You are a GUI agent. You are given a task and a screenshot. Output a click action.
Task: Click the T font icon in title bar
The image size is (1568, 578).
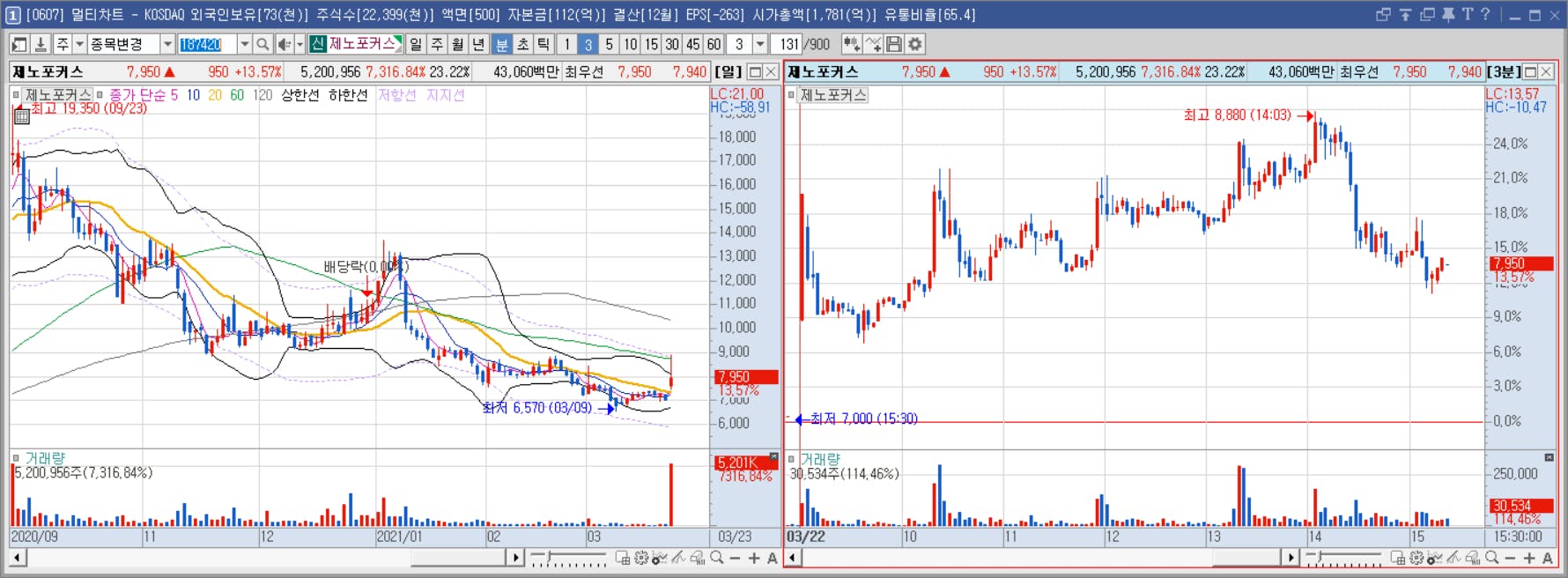(1467, 14)
